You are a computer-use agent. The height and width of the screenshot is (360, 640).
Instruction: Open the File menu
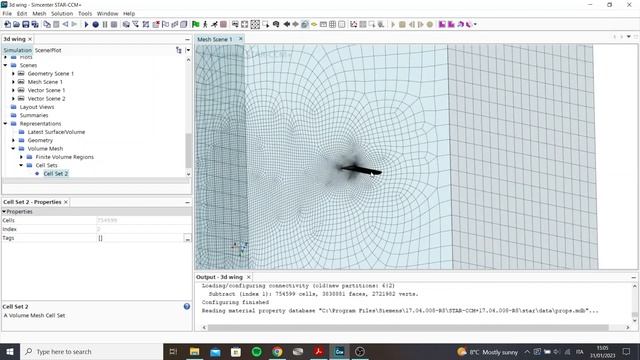[x=7, y=13]
